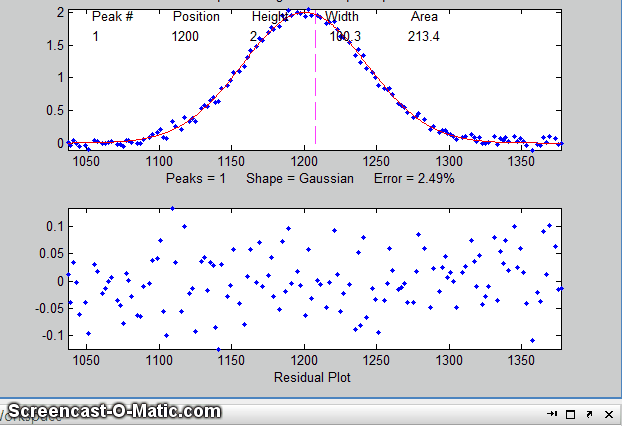Close the bottom panel with the X icon
622x426 pixels.
608,414
